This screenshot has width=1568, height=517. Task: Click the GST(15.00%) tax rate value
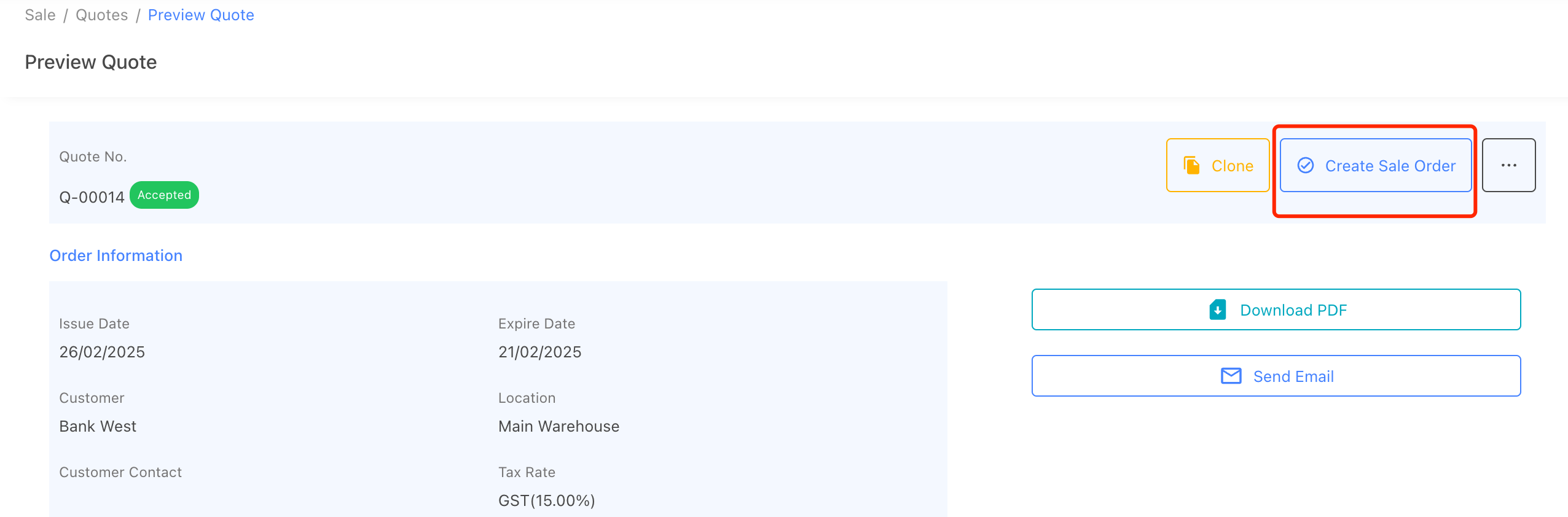(546, 500)
